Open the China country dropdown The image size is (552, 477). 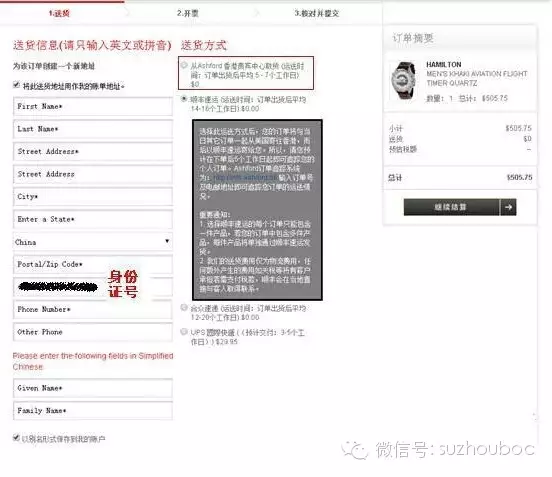[93, 241]
